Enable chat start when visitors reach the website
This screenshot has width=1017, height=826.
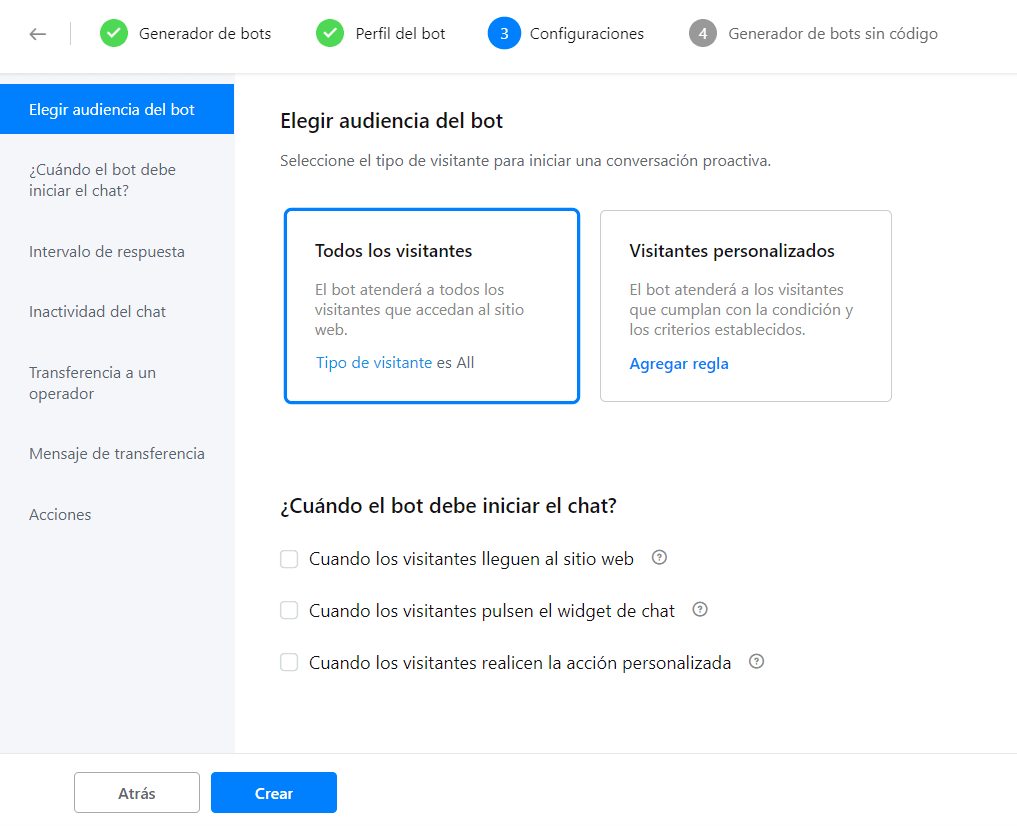pos(289,559)
